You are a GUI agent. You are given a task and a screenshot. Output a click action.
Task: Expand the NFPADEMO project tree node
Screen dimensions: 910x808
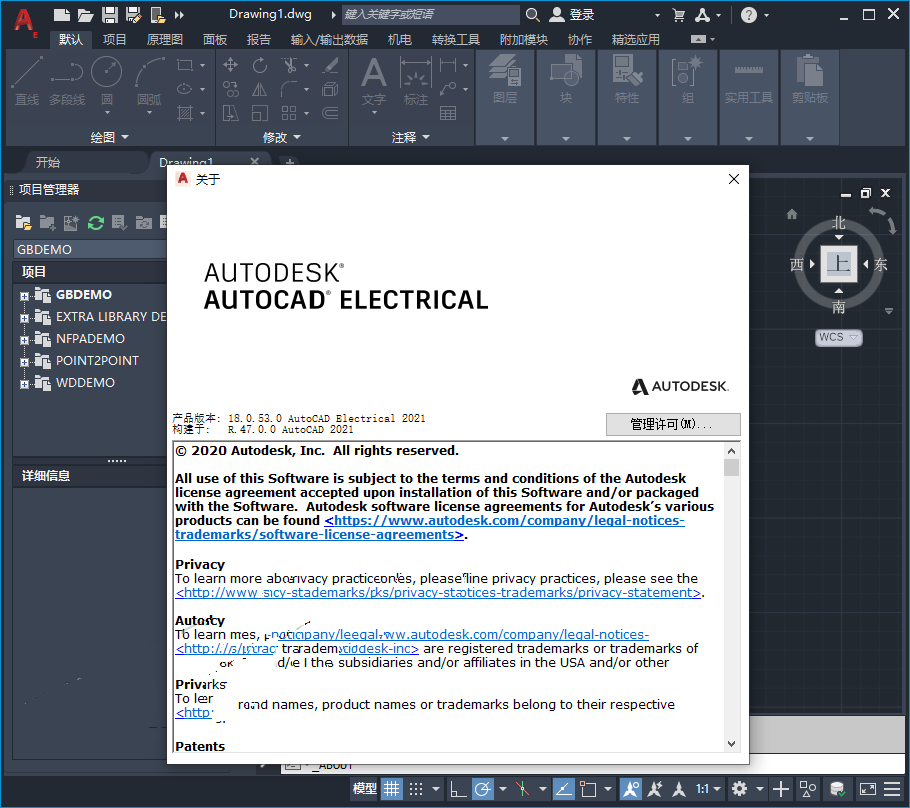[24, 340]
